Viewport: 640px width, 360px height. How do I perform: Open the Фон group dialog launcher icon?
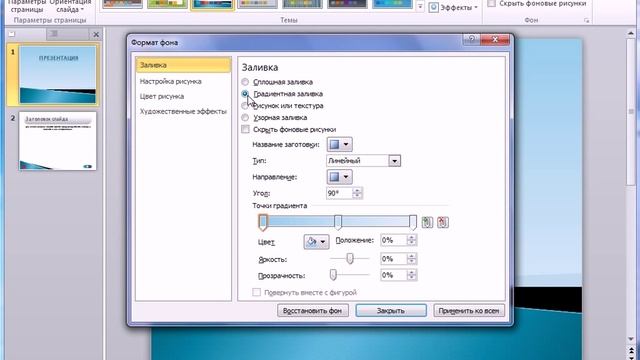[587, 20]
